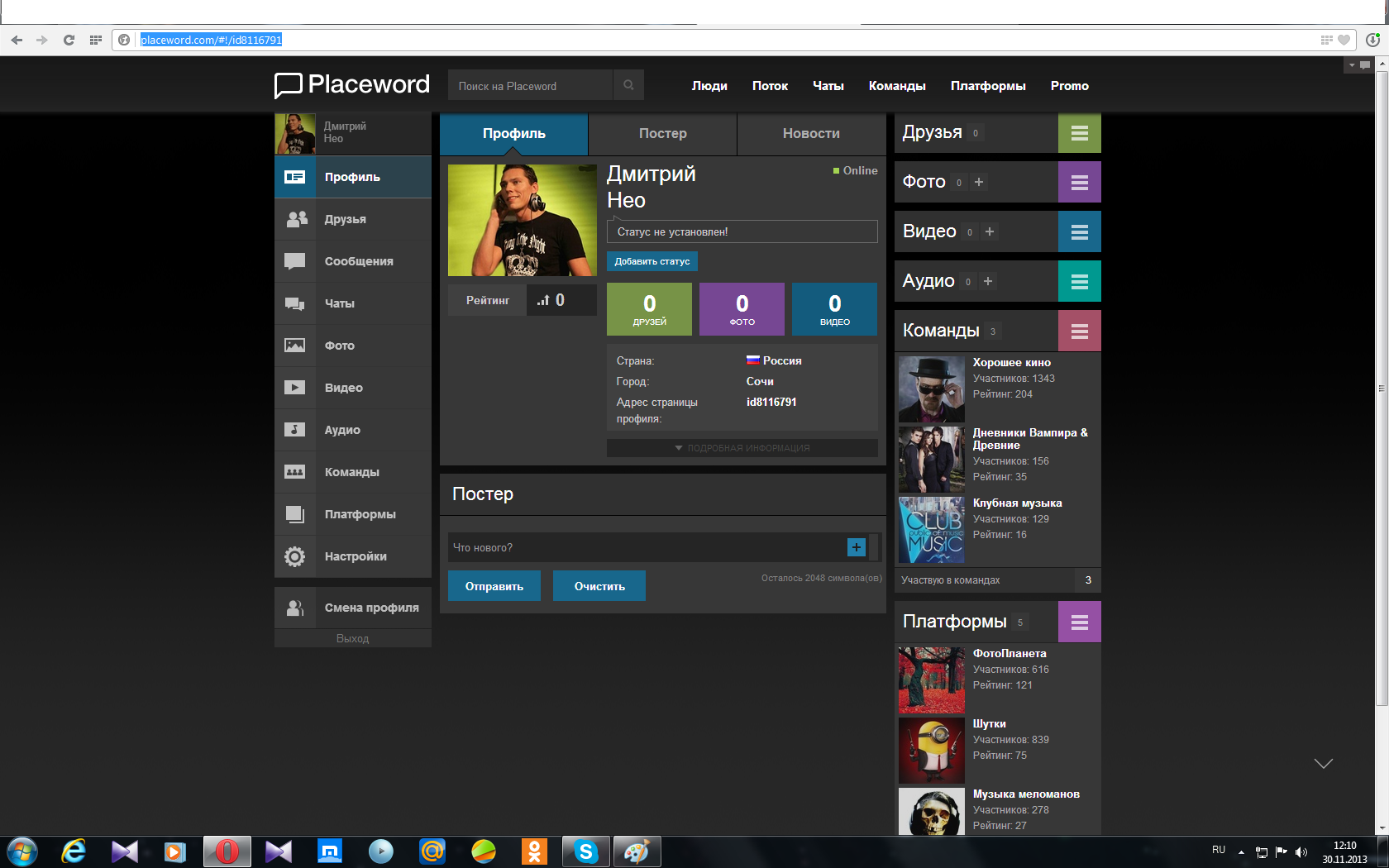1389x868 pixels.
Task: Open Платформы in the top navigation
Action: tap(988, 86)
